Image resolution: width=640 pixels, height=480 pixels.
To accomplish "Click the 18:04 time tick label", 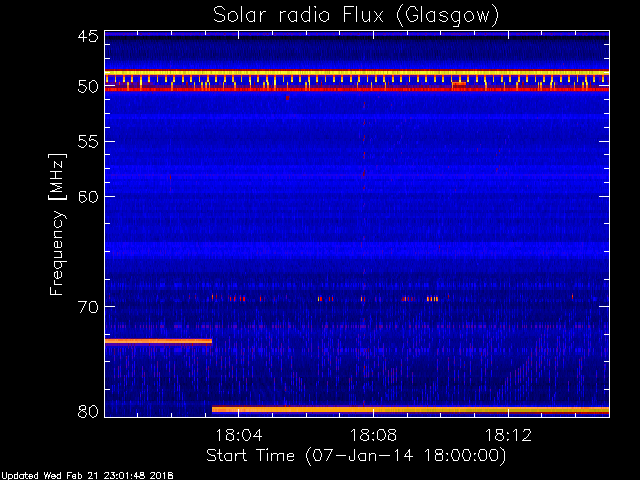I will point(239,435).
